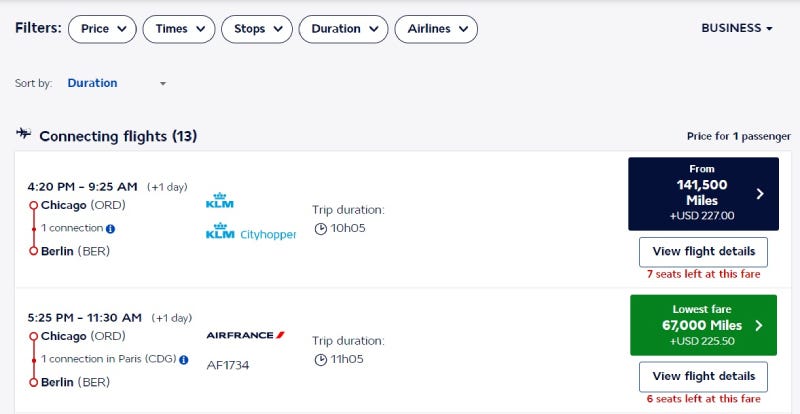View flight details for Air France AF1734
Screen dimensions: 800x414
[703, 377]
